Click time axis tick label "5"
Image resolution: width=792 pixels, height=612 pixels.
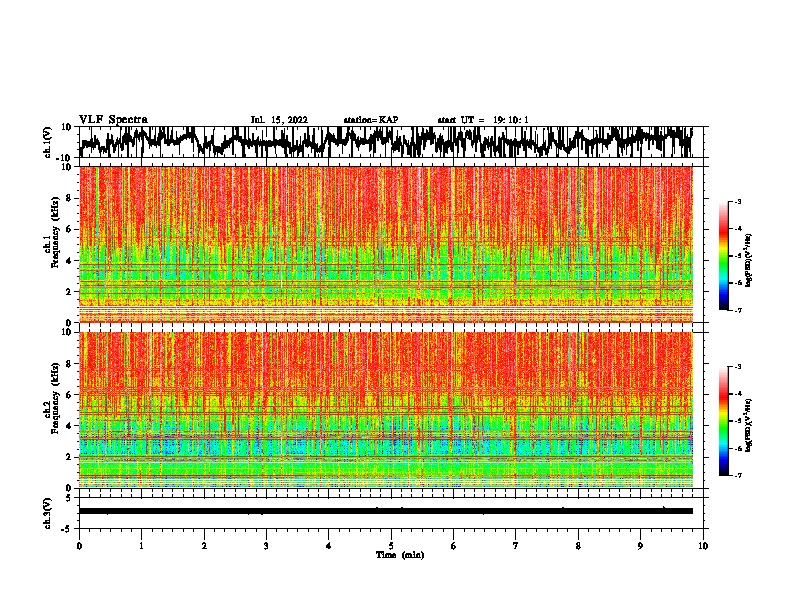point(391,546)
